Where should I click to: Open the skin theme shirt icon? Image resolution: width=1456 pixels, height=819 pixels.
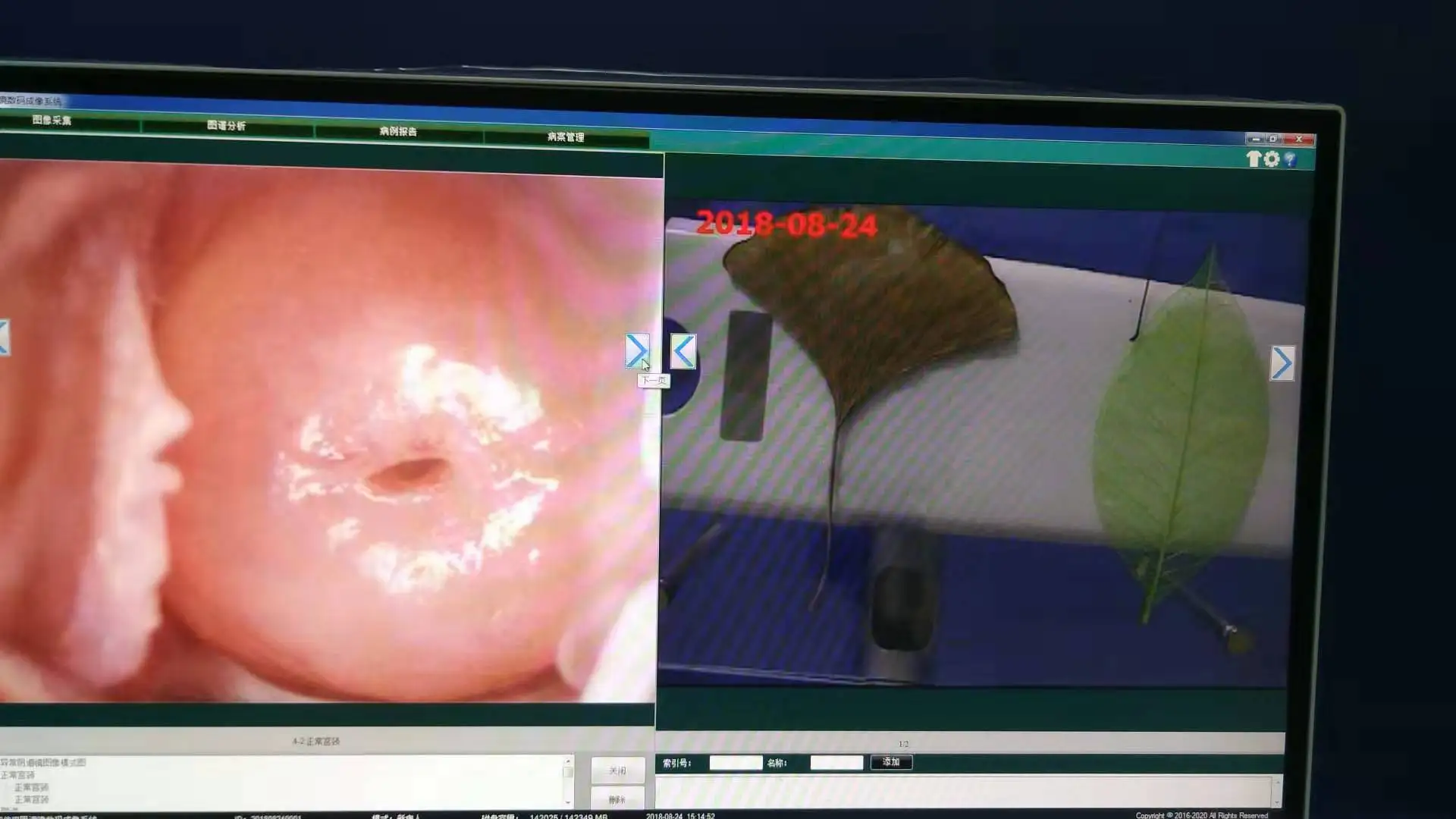pos(1254,158)
